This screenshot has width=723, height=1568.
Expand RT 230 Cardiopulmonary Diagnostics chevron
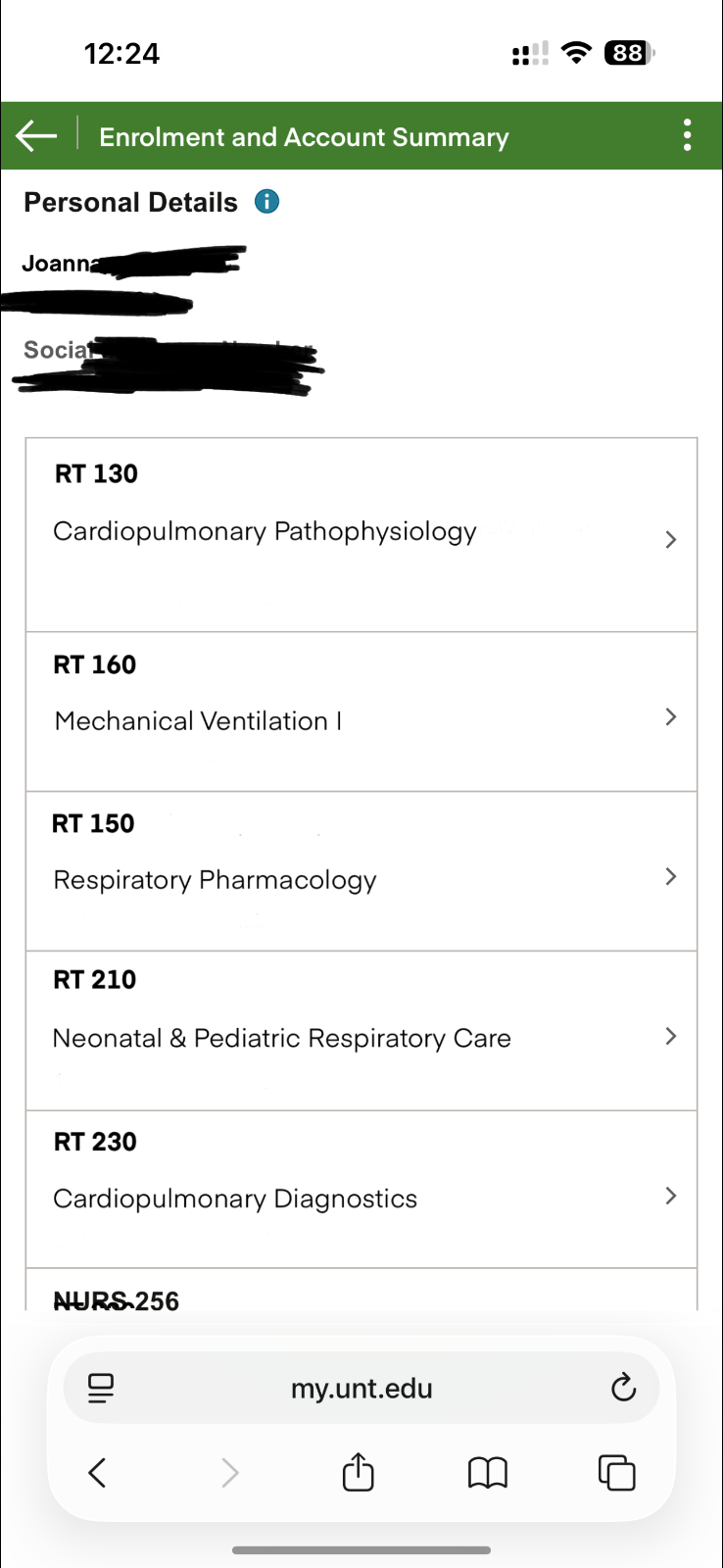tap(671, 1196)
